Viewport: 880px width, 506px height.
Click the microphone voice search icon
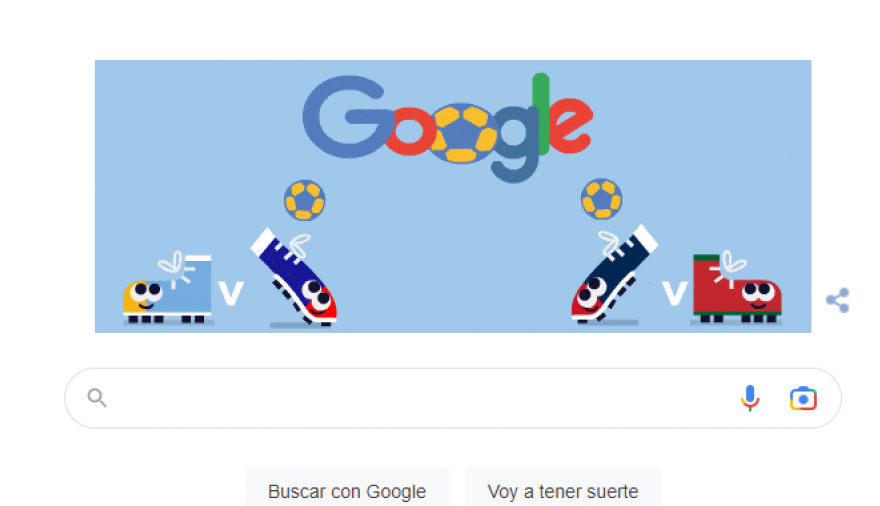tap(750, 398)
